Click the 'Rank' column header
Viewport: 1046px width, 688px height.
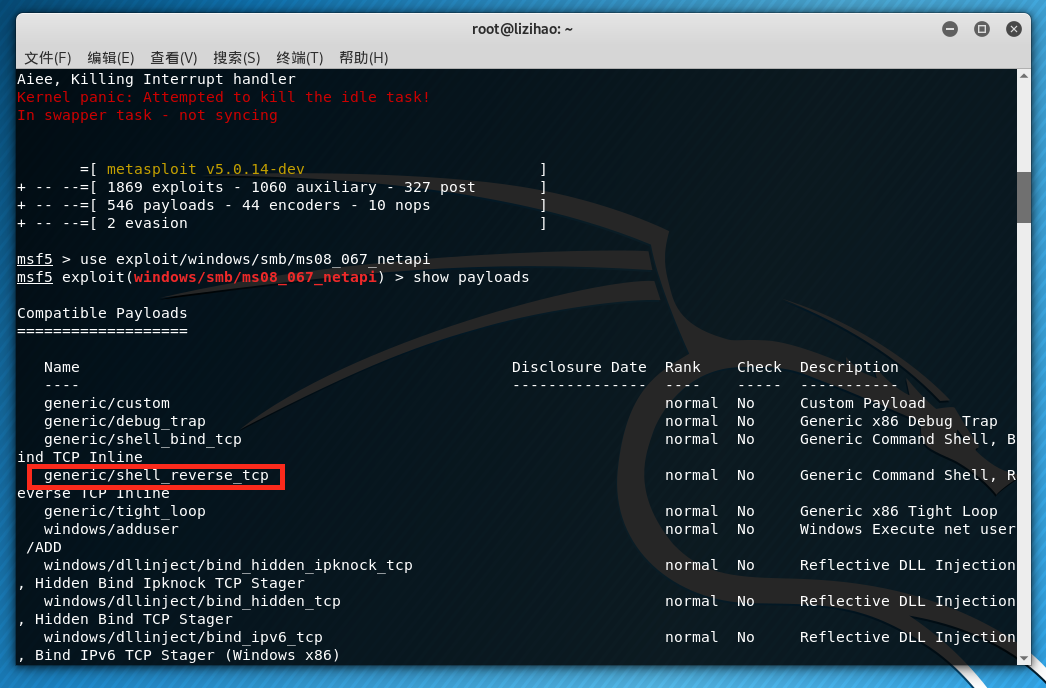682,367
